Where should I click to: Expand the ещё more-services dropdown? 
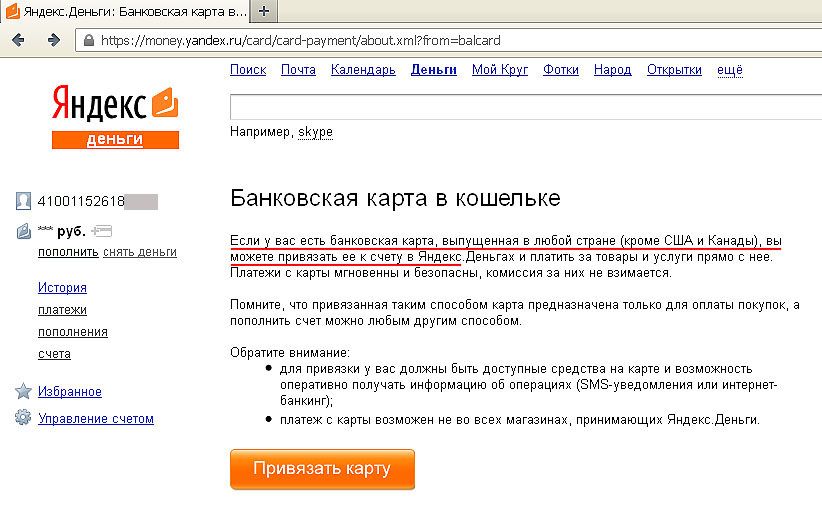tap(730, 70)
